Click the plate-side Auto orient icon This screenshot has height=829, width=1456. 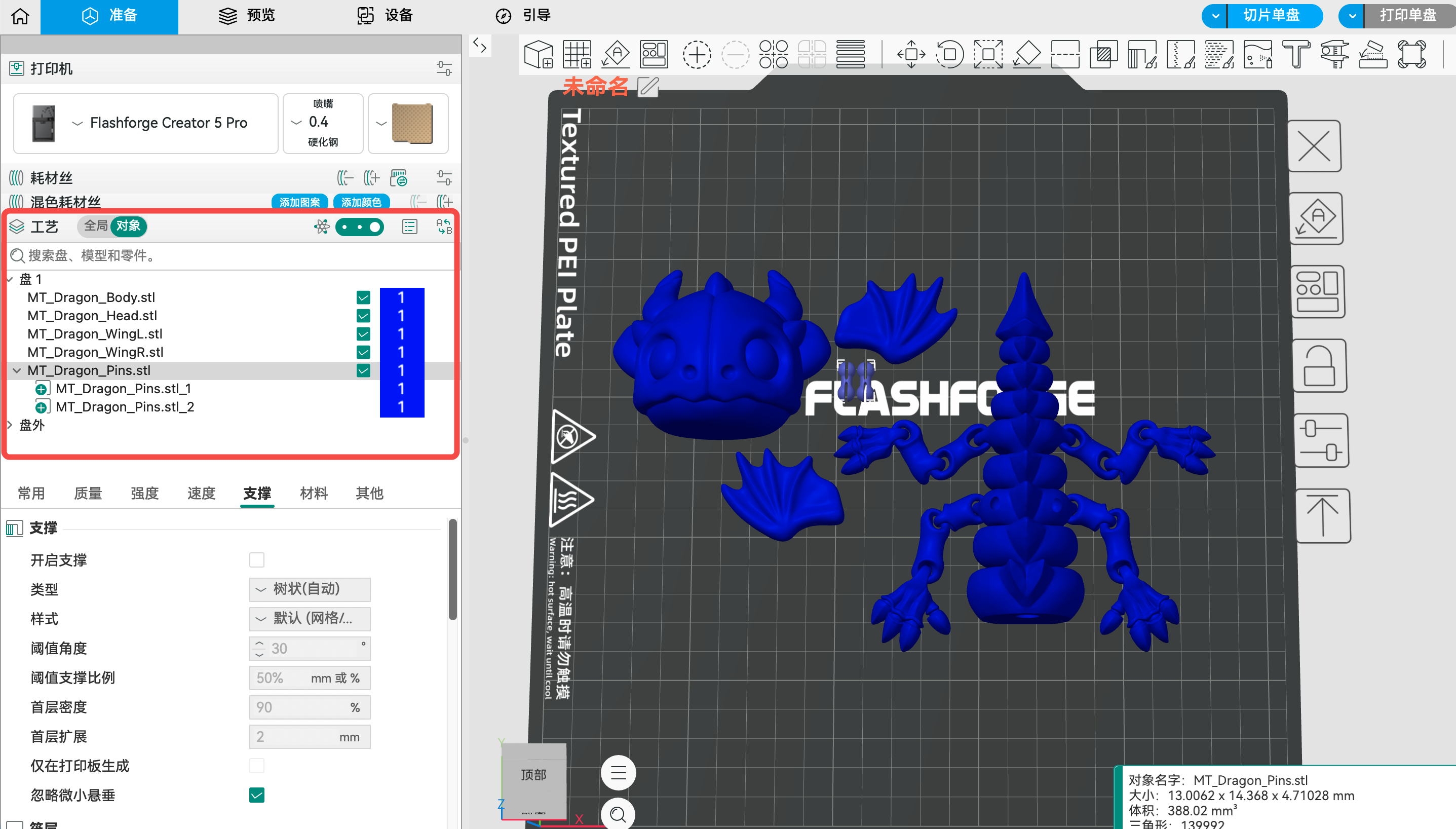coord(1316,218)
